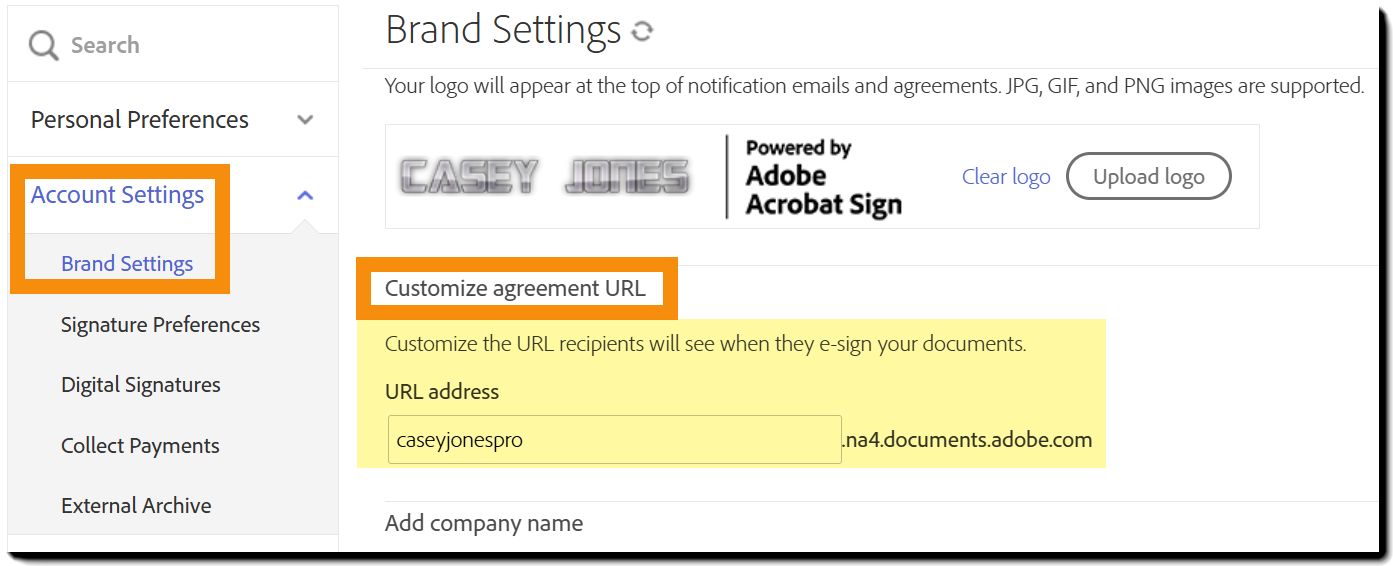Expand Personal Preferences with the down chevron
1393x566 pixels.
[305, 120]
